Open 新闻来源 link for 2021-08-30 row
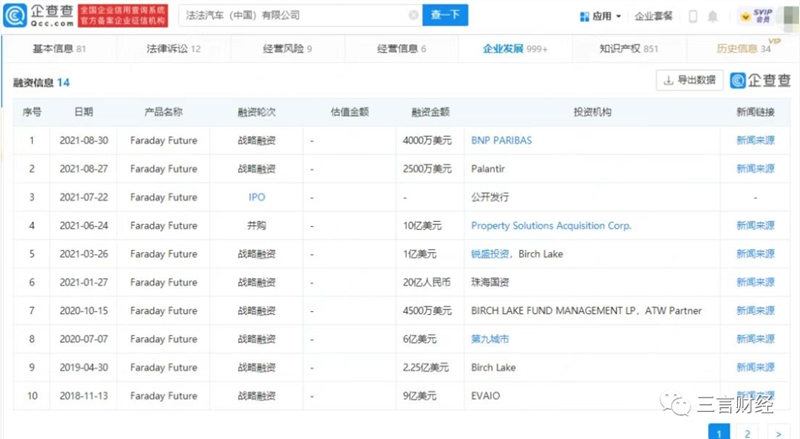This screenshot has width=800, height=439. tap(755, 140)
